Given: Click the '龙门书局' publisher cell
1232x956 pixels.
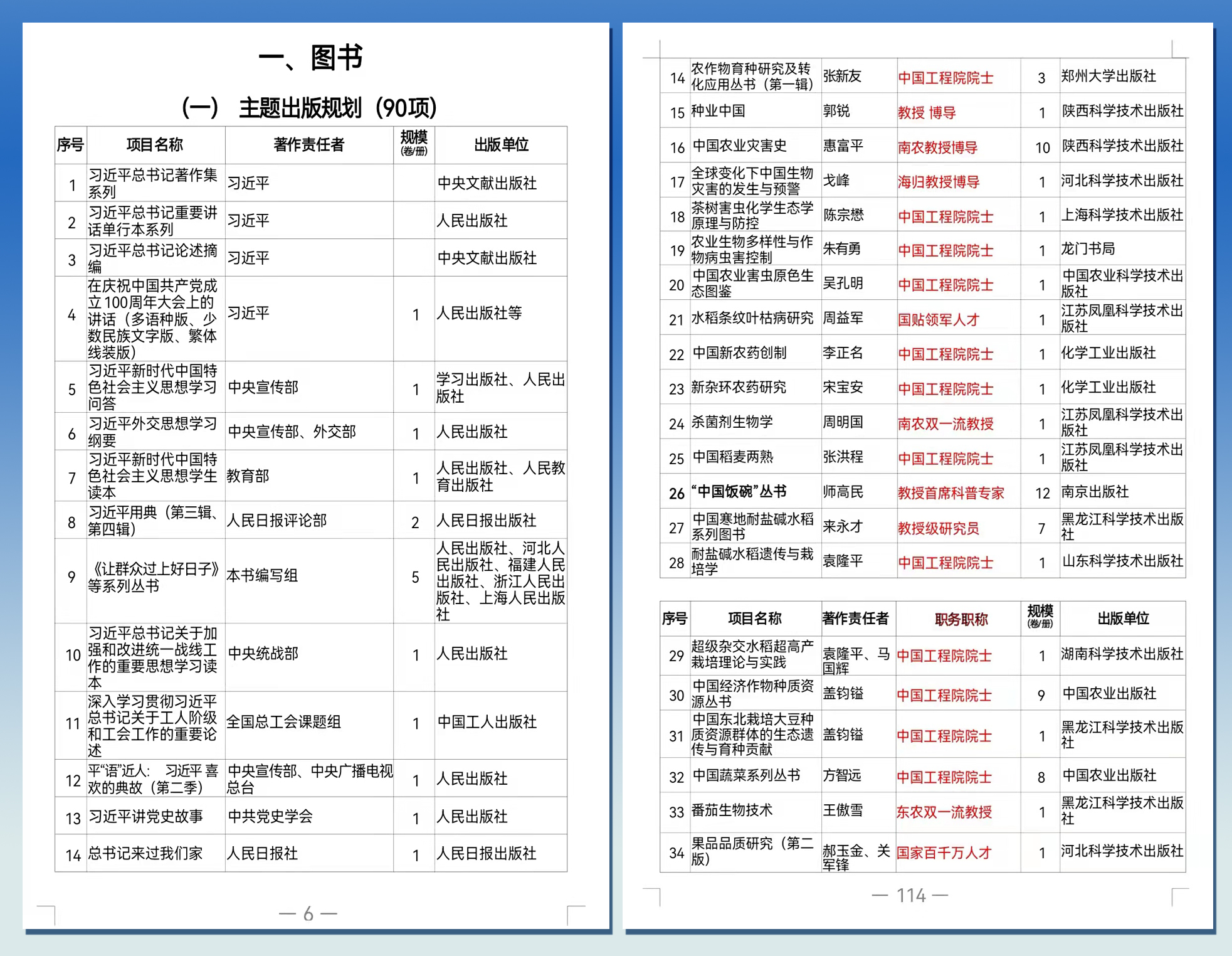Looking at the screenshot, I should pos(1088,249).
